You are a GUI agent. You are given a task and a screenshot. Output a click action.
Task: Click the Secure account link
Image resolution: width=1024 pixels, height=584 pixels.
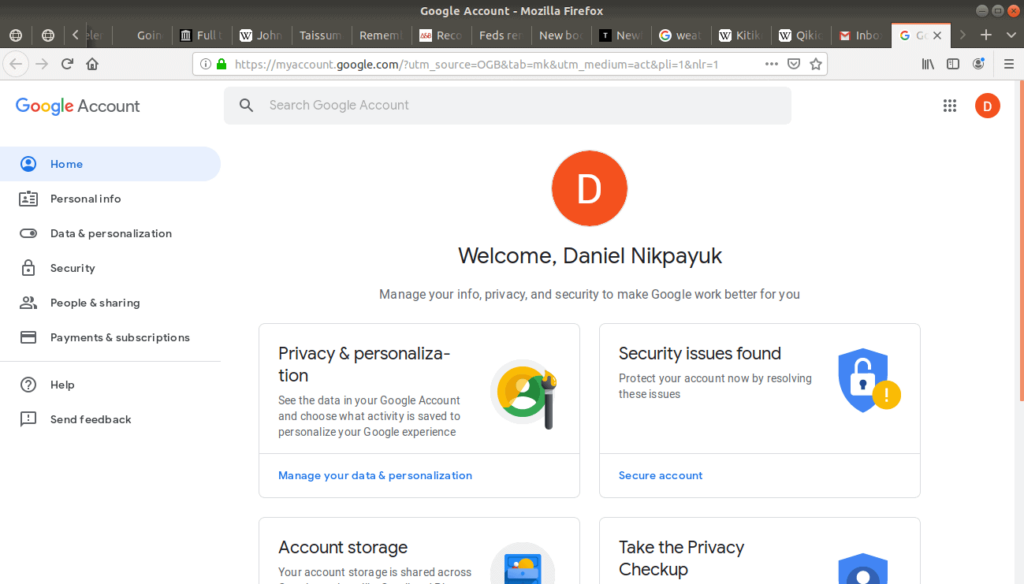tap(660, 476)
